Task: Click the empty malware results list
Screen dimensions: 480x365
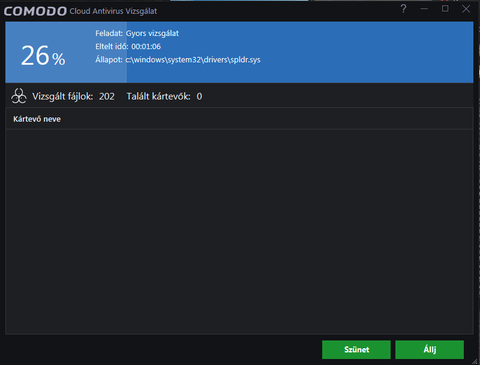Action: click(x=239, y=232)
